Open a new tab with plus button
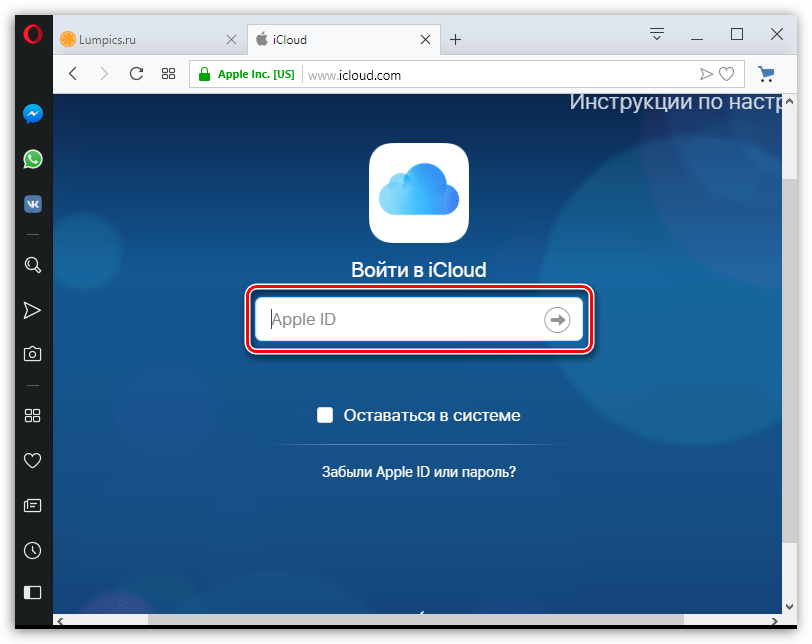The image size is (812, 644). tap(456, 40)
